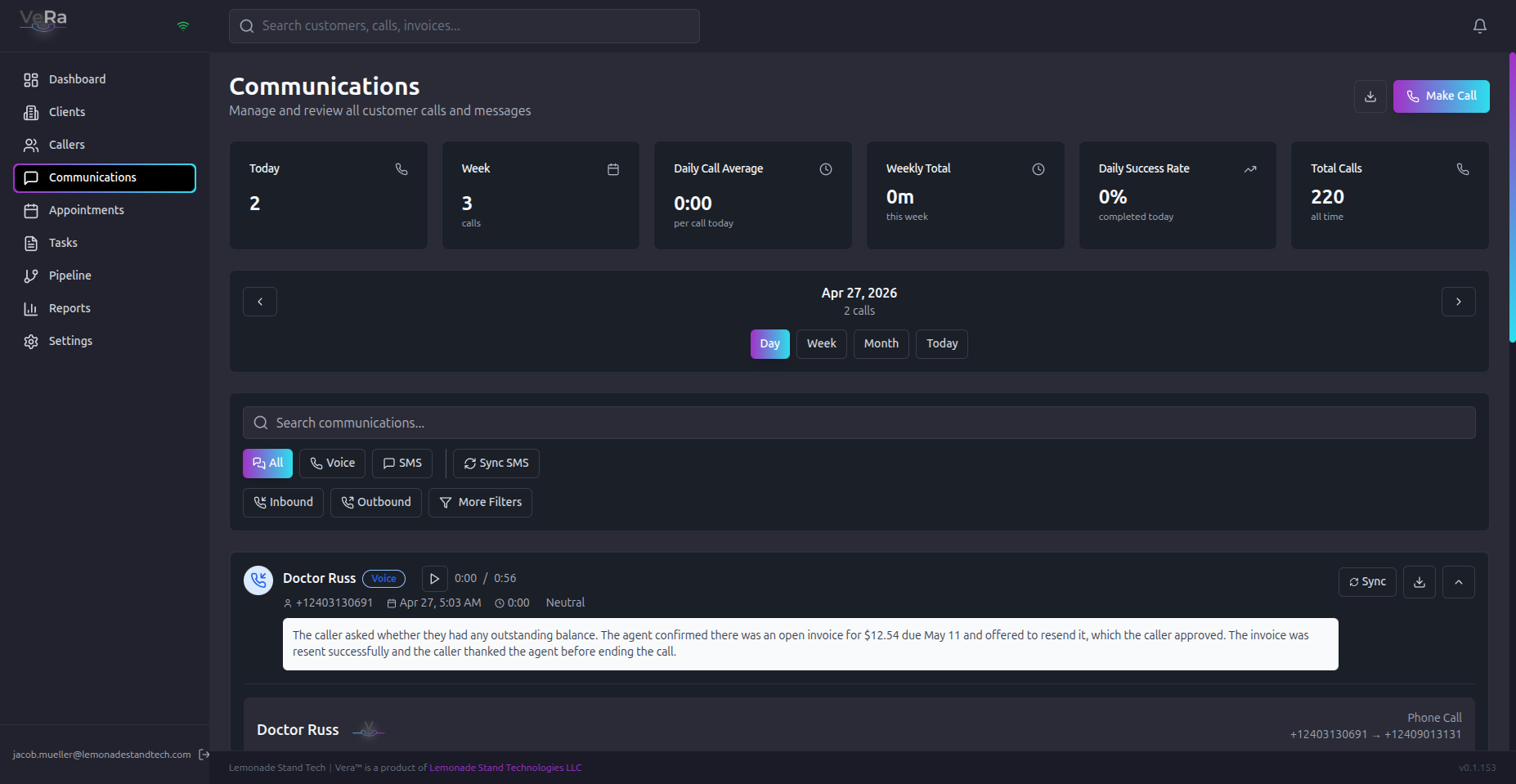
Task: Click the Total Calls 220 value
Action: tap(1327, 197)
